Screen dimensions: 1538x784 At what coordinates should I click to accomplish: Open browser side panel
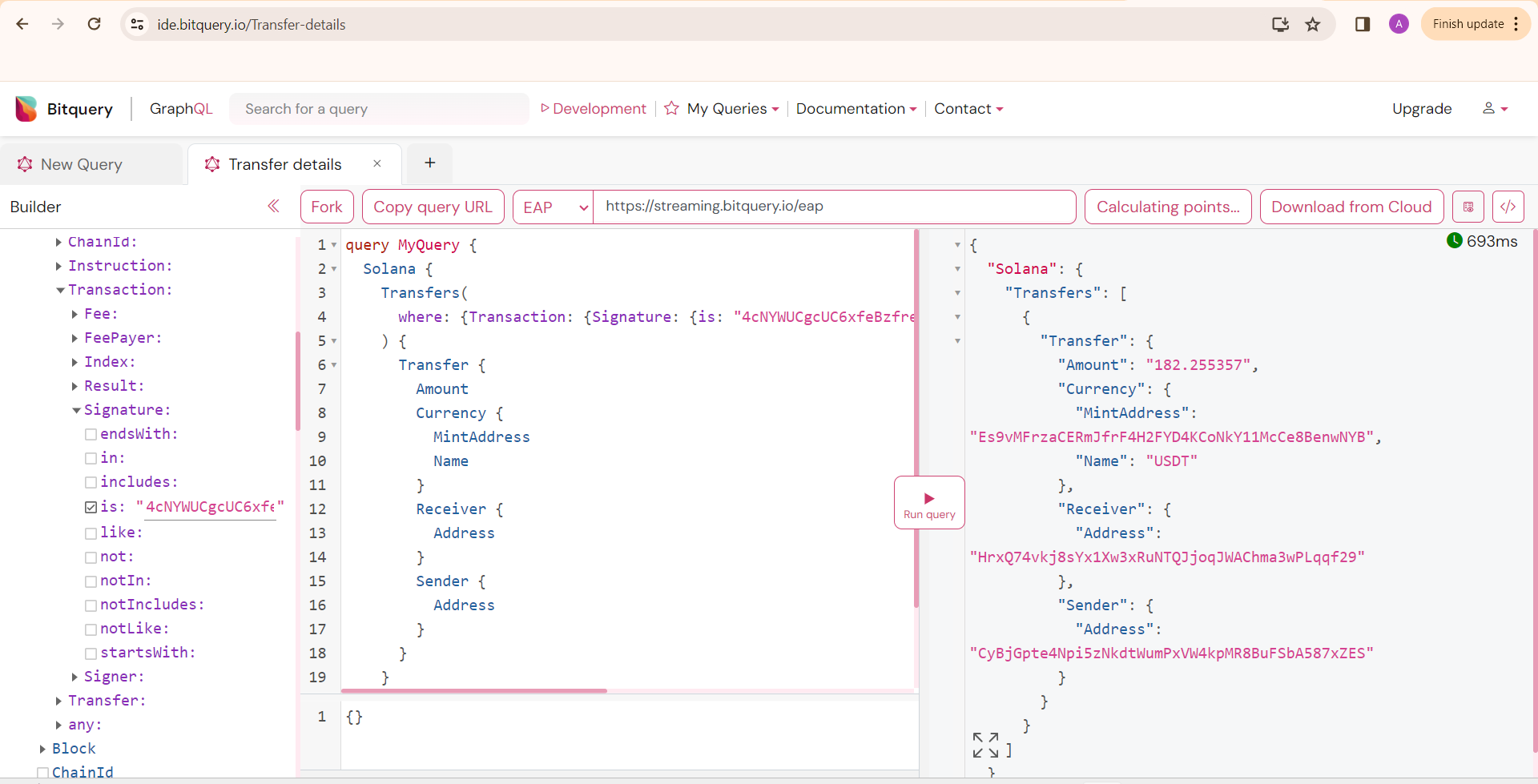coord(1363,24)
